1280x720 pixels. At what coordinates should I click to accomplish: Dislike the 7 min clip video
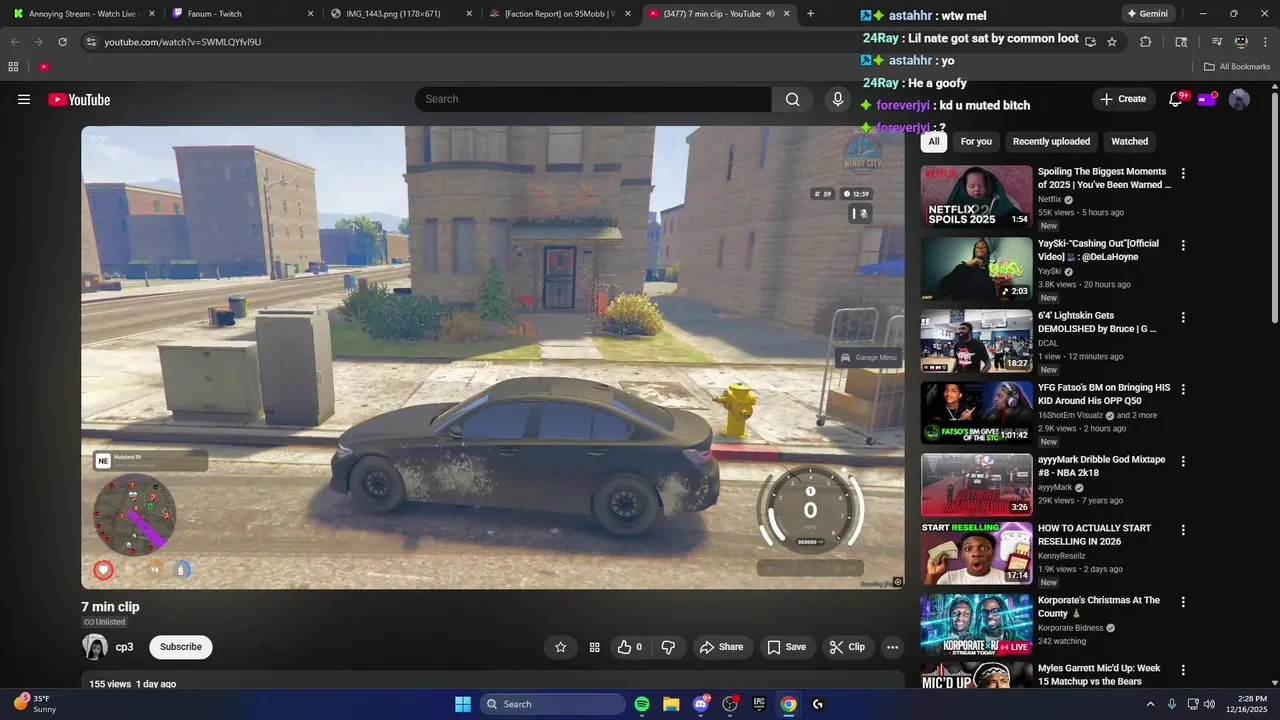coord(668,647)
